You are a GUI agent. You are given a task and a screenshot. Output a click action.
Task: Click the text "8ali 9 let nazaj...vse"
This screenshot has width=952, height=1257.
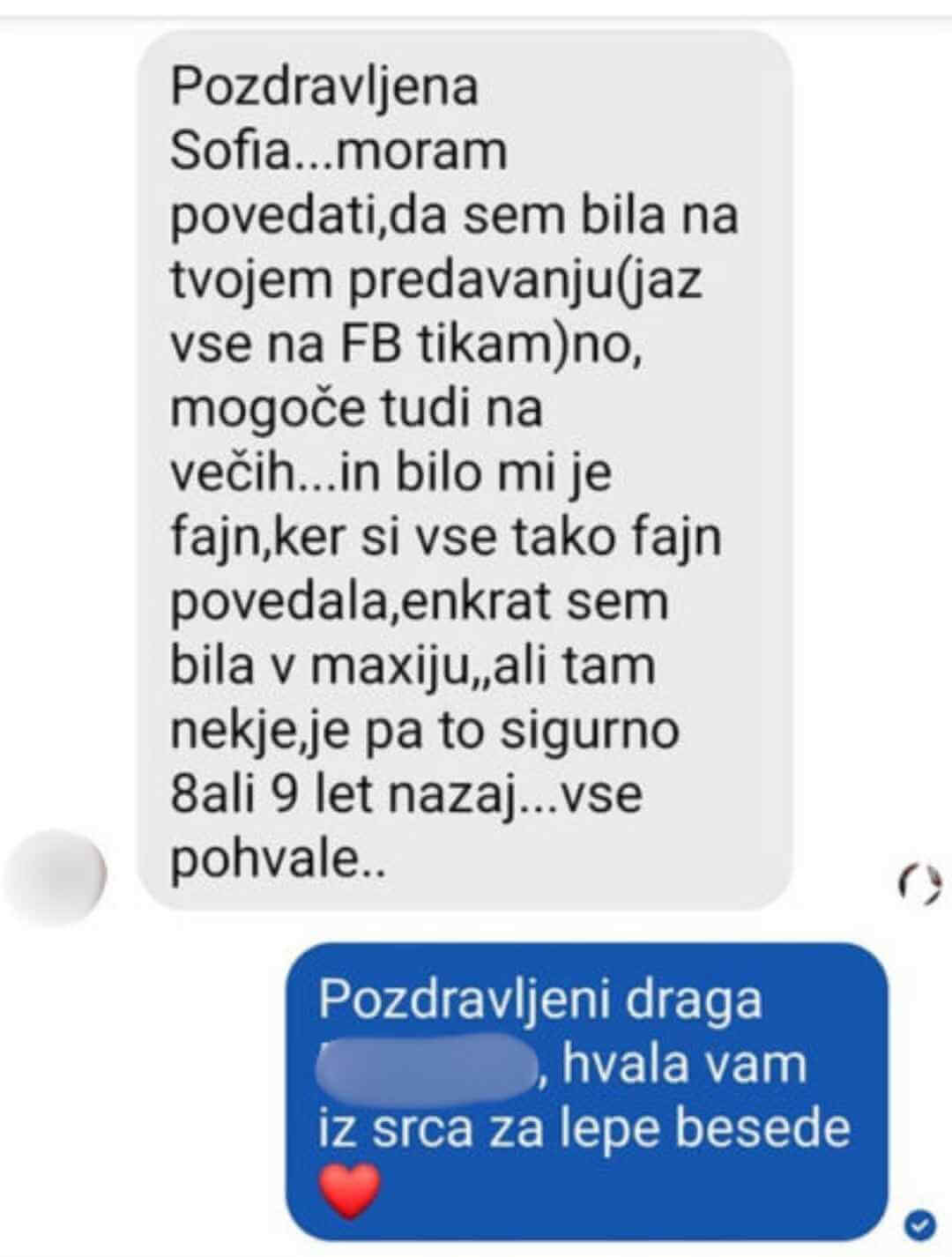click(405, 795)
